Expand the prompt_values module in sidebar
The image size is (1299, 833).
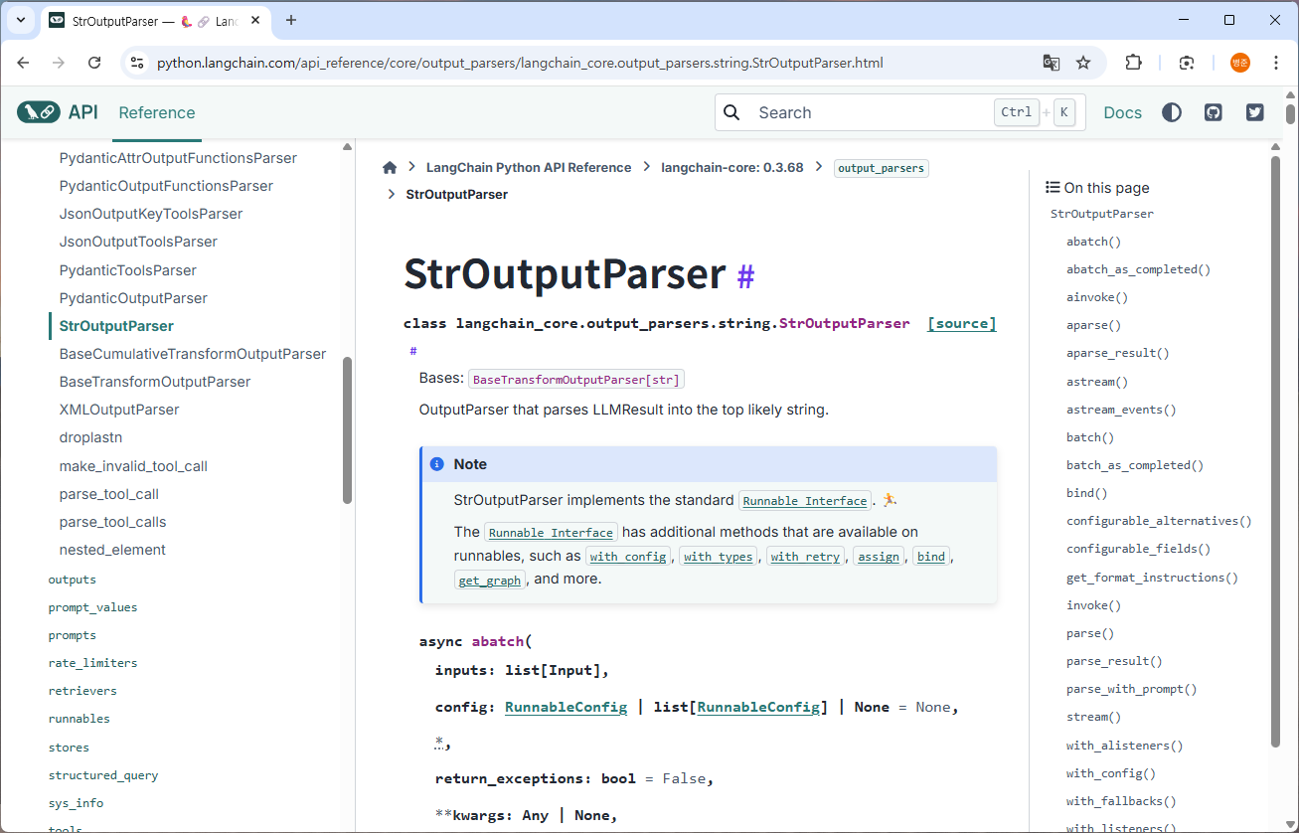pyautogui.click(x=93, y=607)
